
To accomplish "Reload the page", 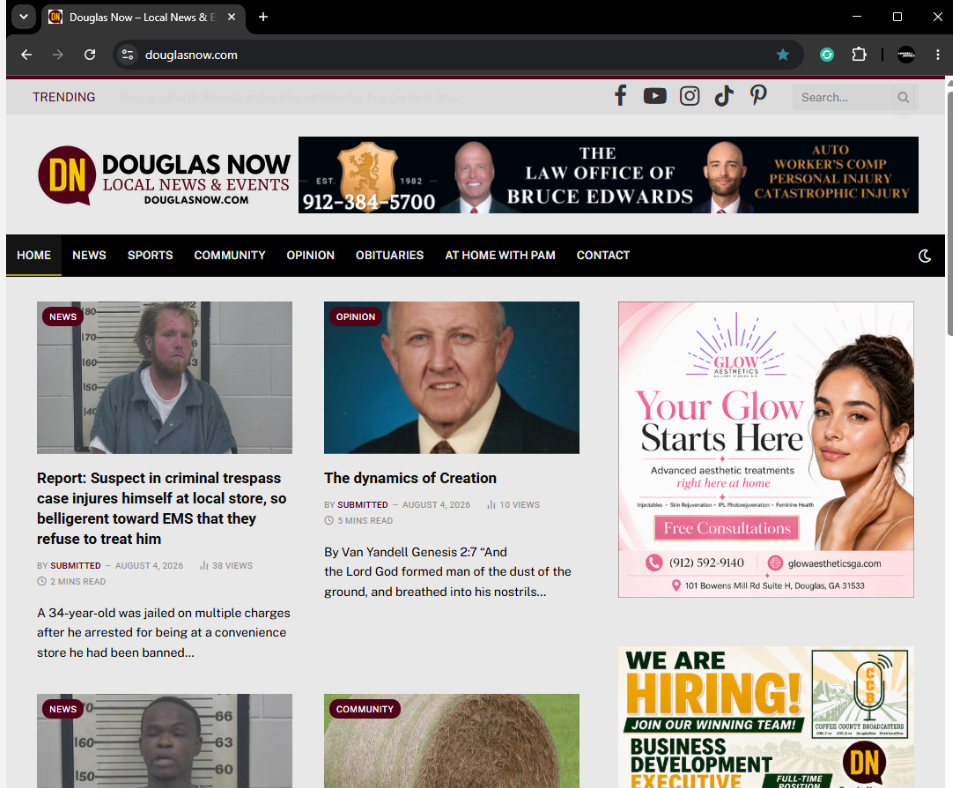I will click(89, 55).
